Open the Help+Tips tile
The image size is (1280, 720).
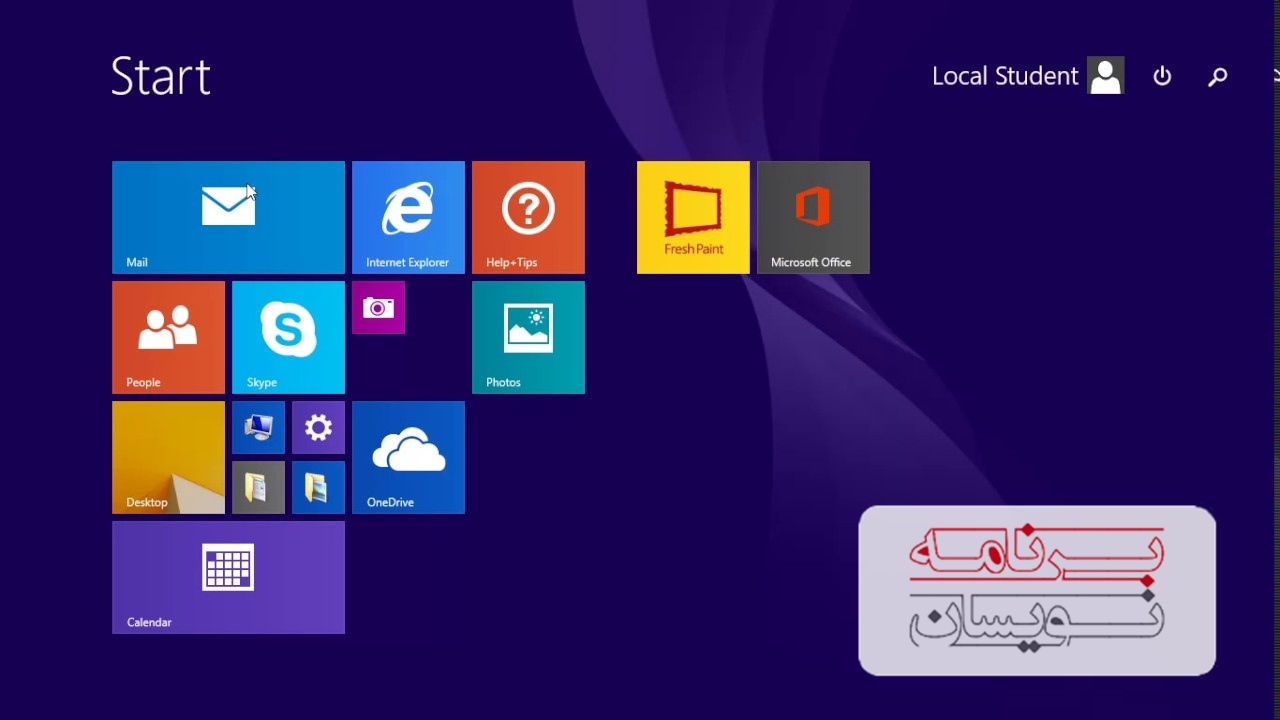point(528,217)
